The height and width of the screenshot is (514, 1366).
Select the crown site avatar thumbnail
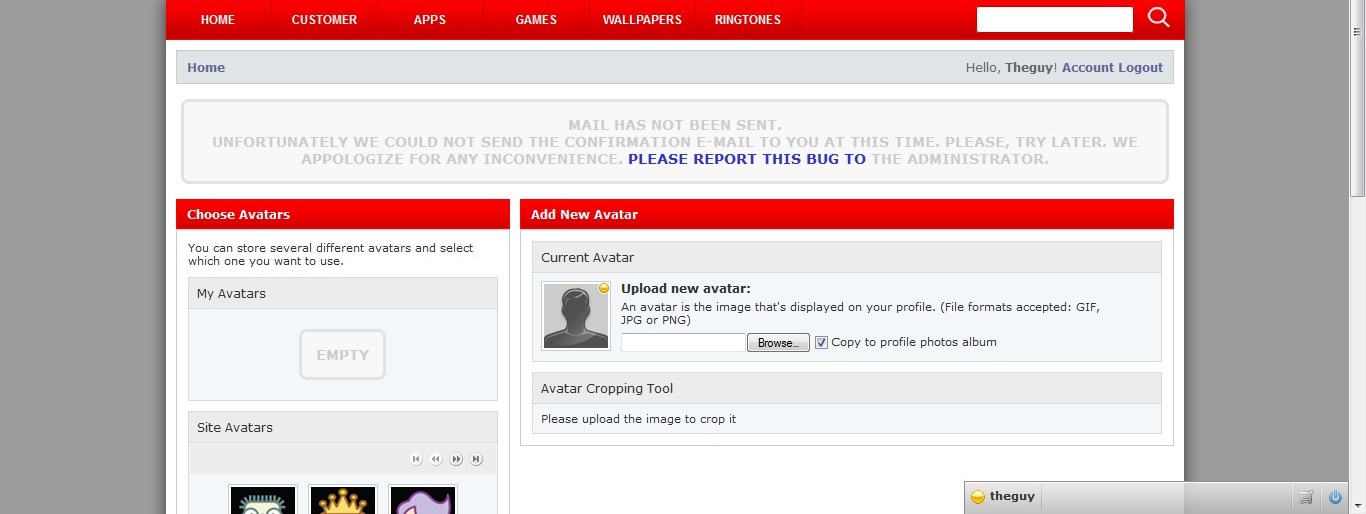coord(343,501)
